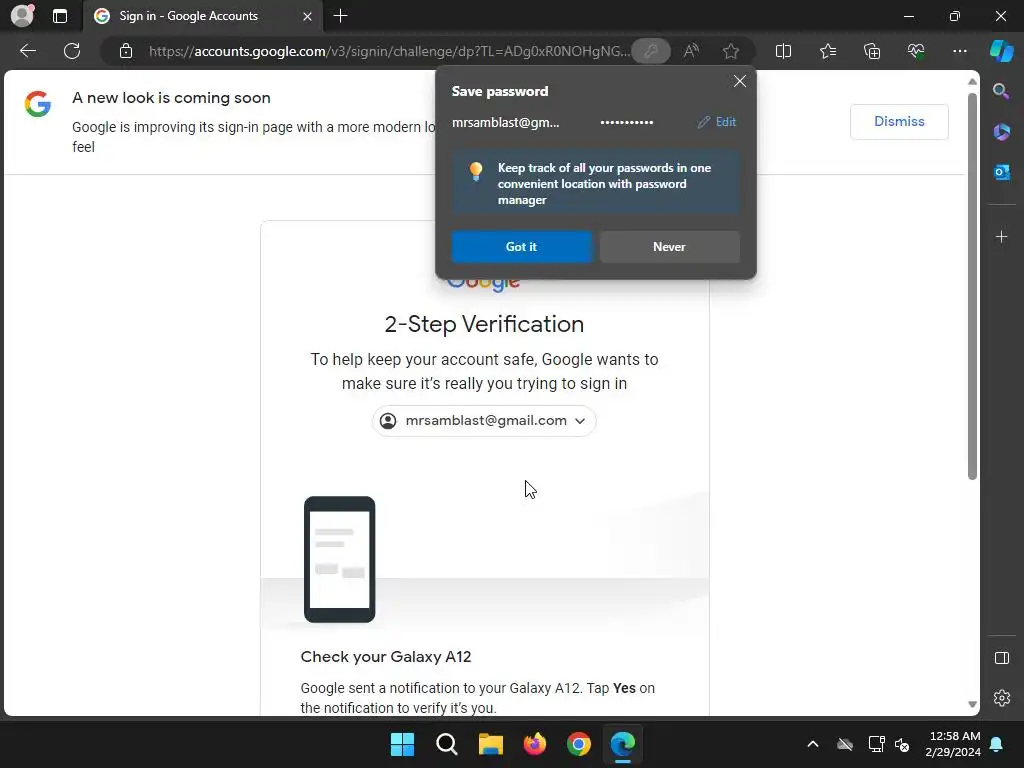Click the Check your Galaxy A12 text
Viewport: 1024px width, 768px height.
(x=385, y=657)
